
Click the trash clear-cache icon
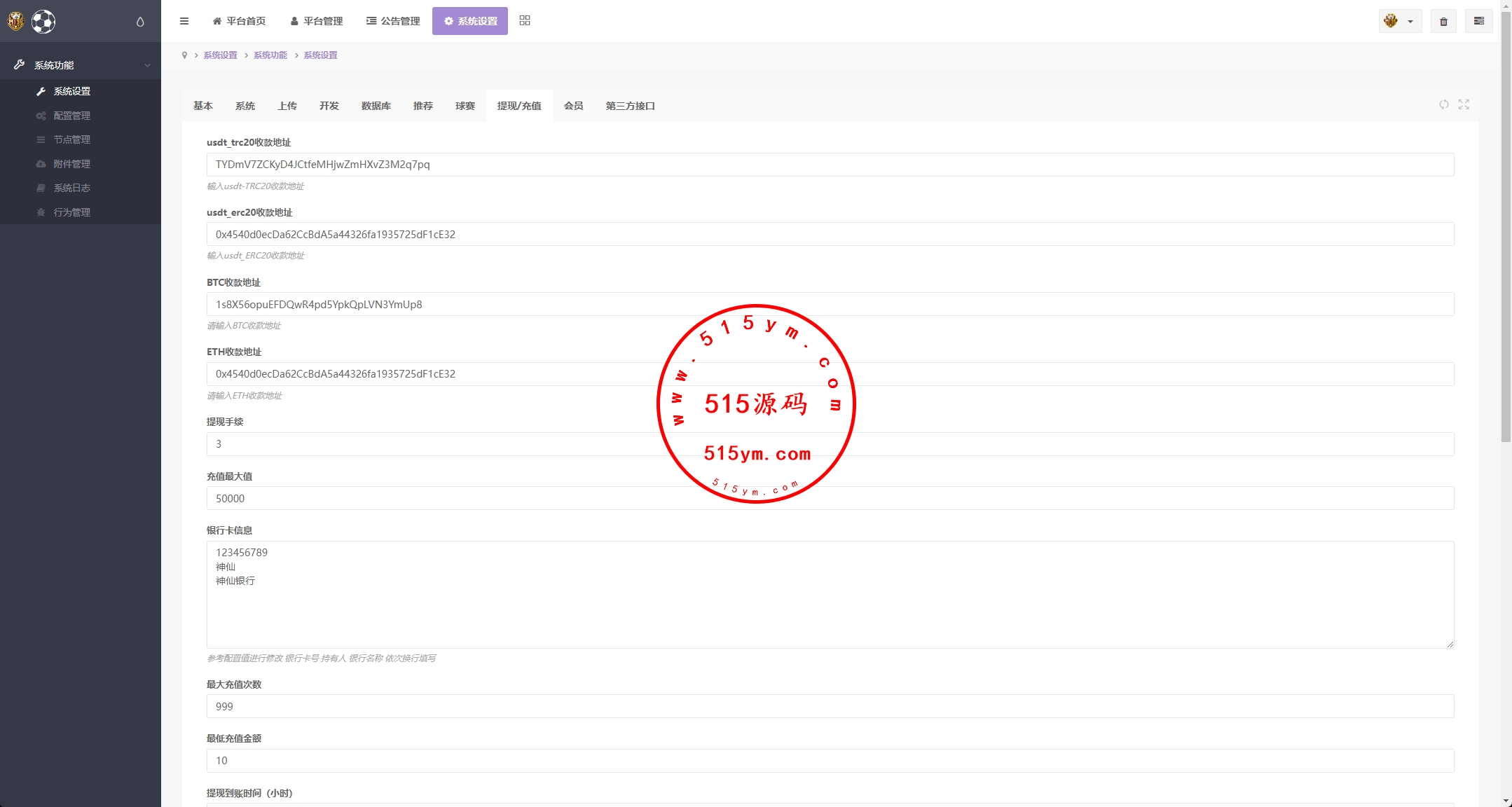tap(1443, 21)
